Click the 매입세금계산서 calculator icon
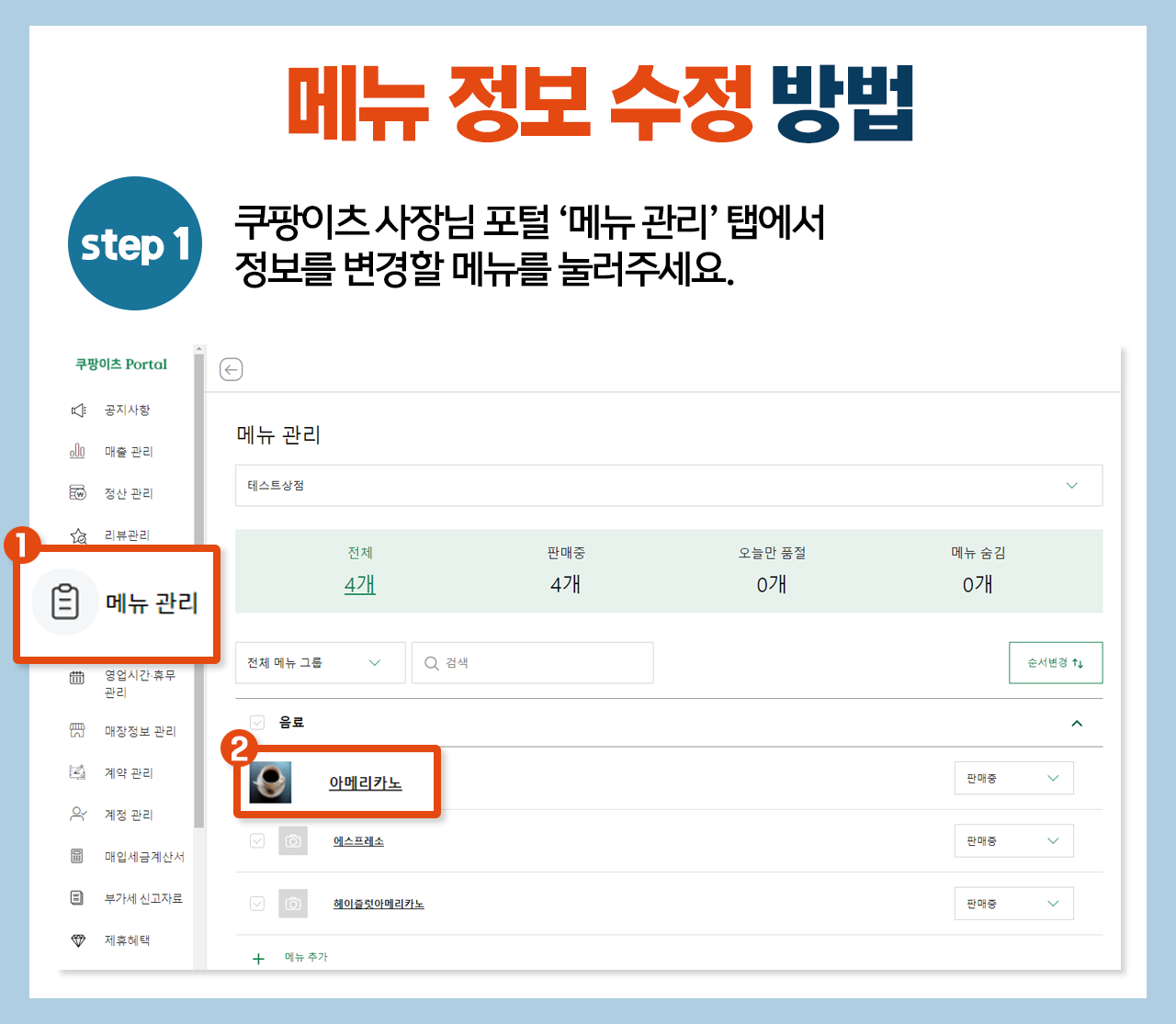 coord(77,856)
